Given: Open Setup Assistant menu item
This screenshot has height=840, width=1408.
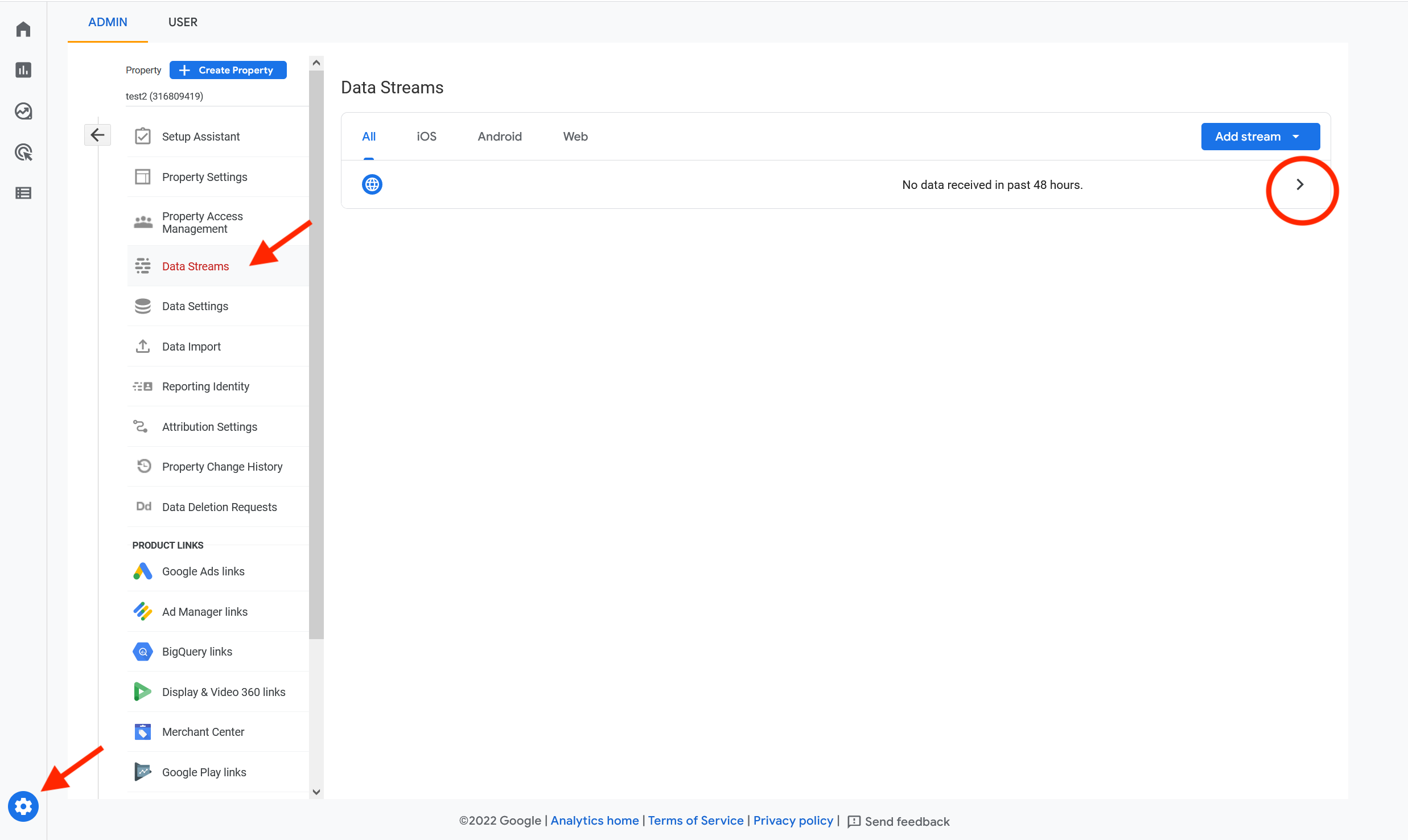Looking at the screenshot, I should [200, 137].
